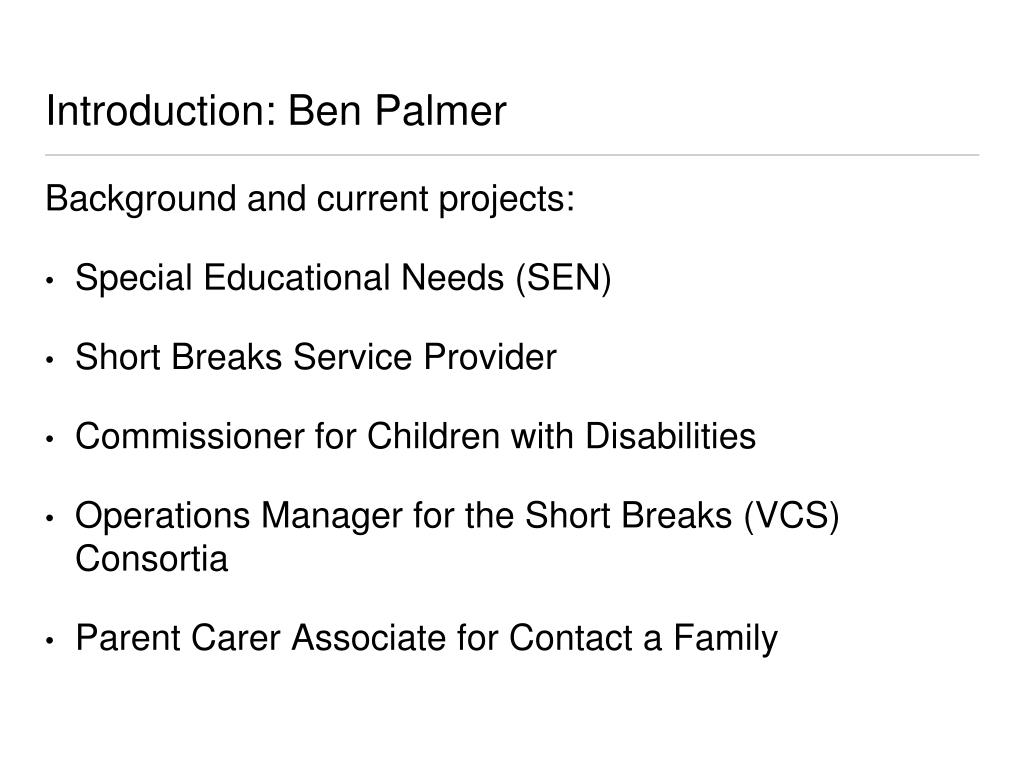Click the word Disabilities
Image resolution: width=1024 pixels, height=768 pixels.
(671, 436)
